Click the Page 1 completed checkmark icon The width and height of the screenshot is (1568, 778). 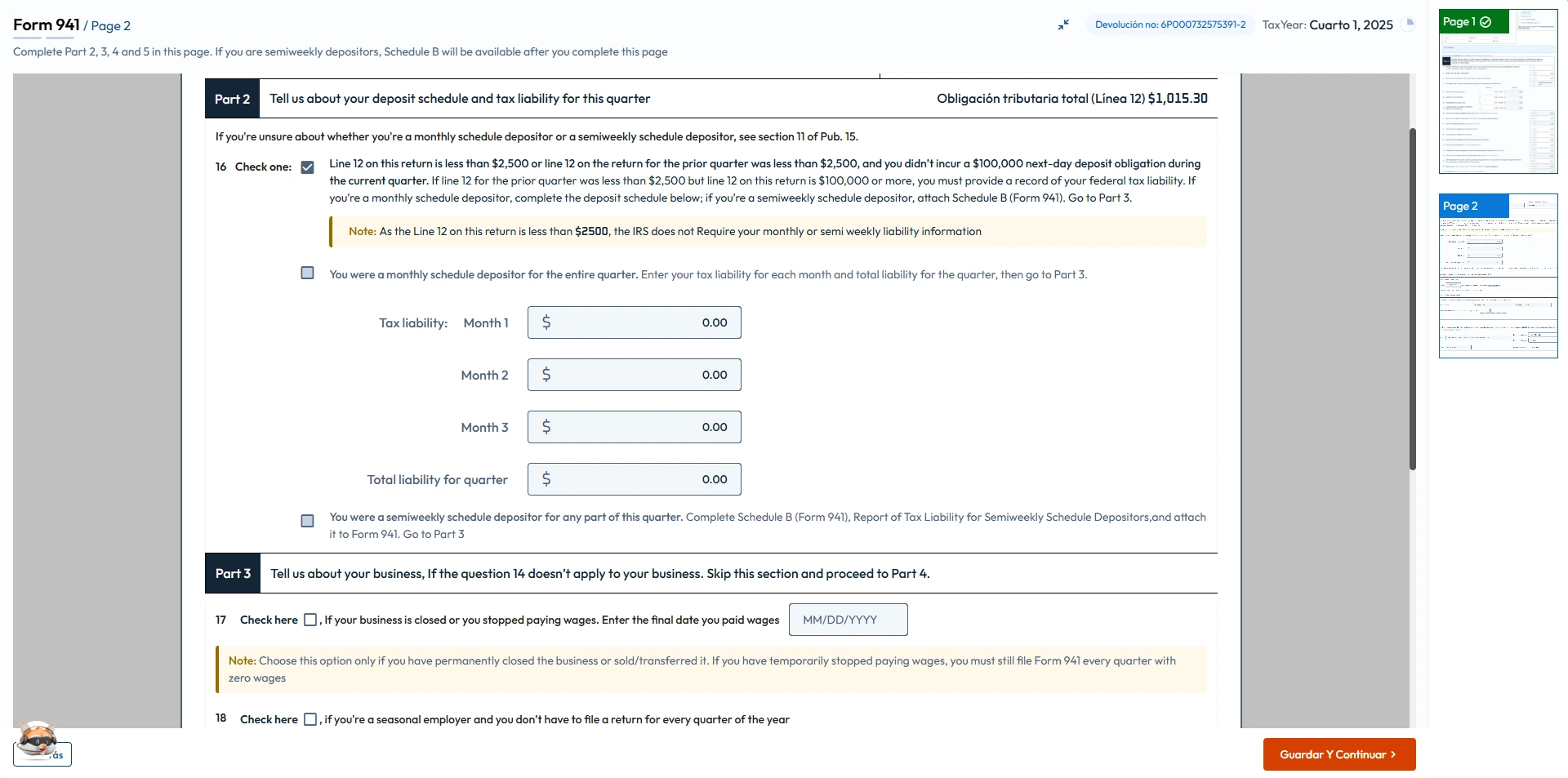coord(1486,22)
